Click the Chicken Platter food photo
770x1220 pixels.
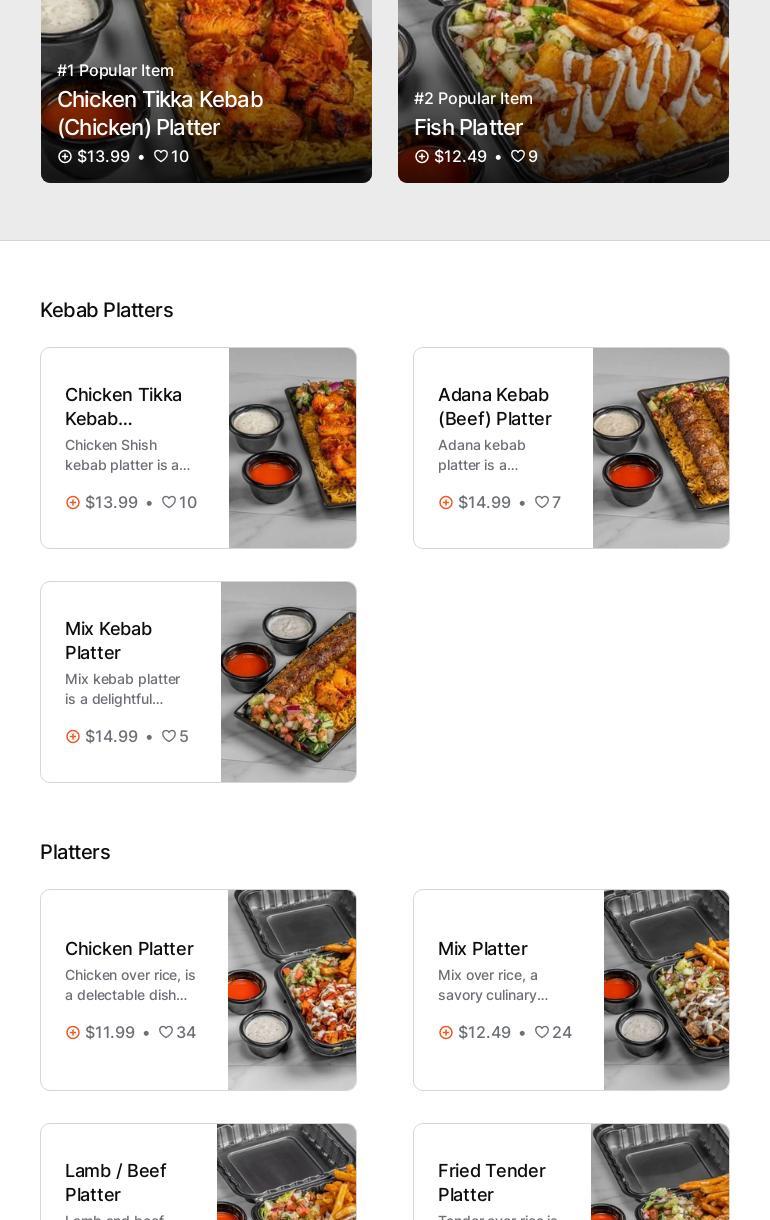(292, 990)
